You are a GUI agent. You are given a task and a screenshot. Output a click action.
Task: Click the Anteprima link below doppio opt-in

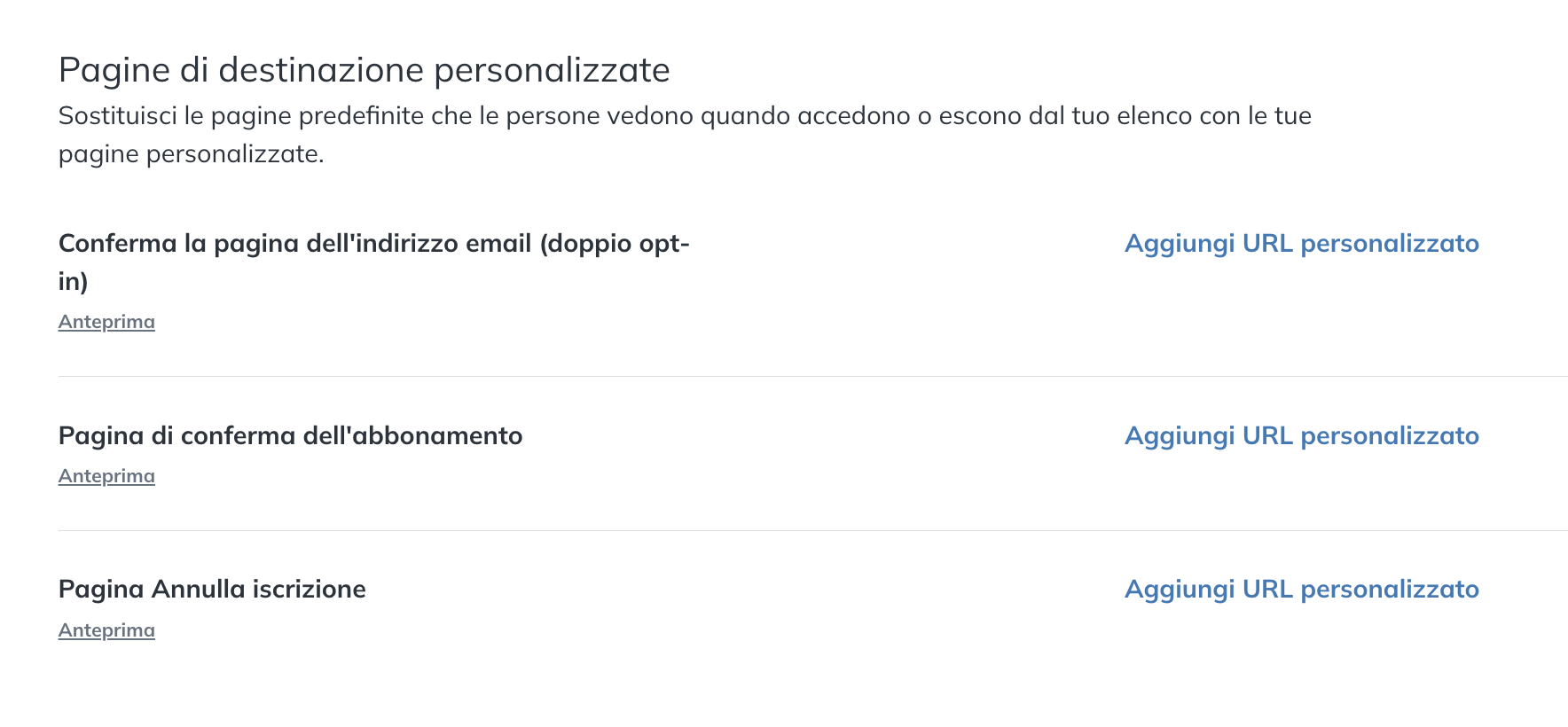click(x=106, y=322)
